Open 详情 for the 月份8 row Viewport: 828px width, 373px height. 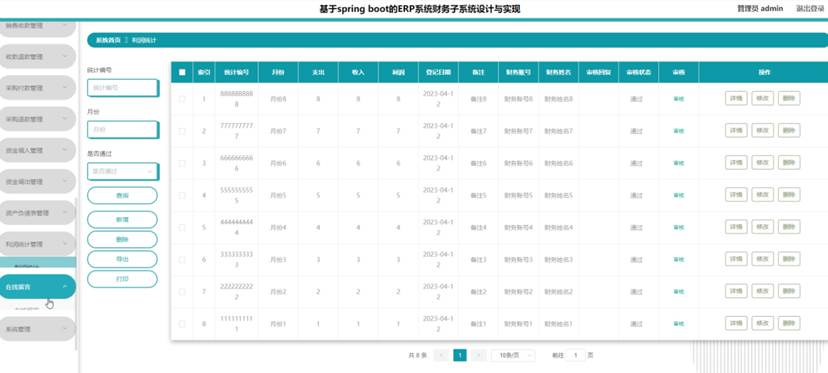pyautogui.click(x=736, y=98)
